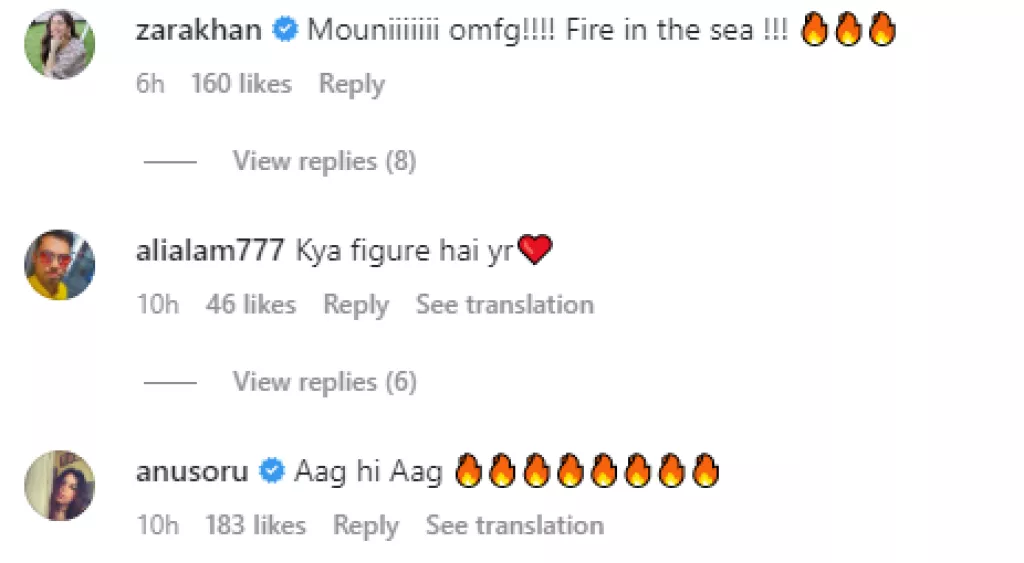Click the alialam777 username
Viewport: 1024px width, 563px height.
(x=209, y=251)
